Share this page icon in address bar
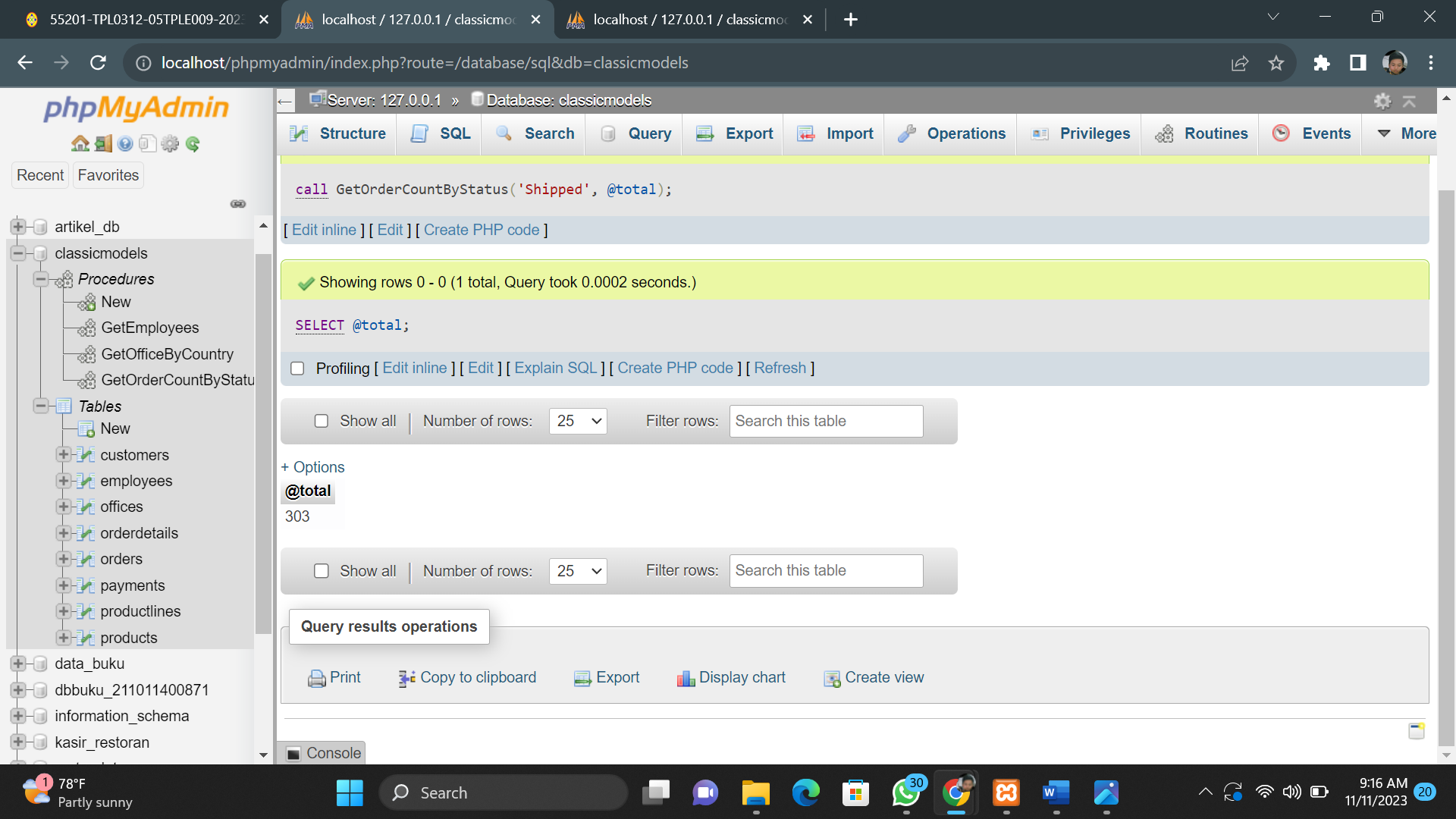Screen dimensions: 1456x819 pyautogui.click(x=1240, y=63)
